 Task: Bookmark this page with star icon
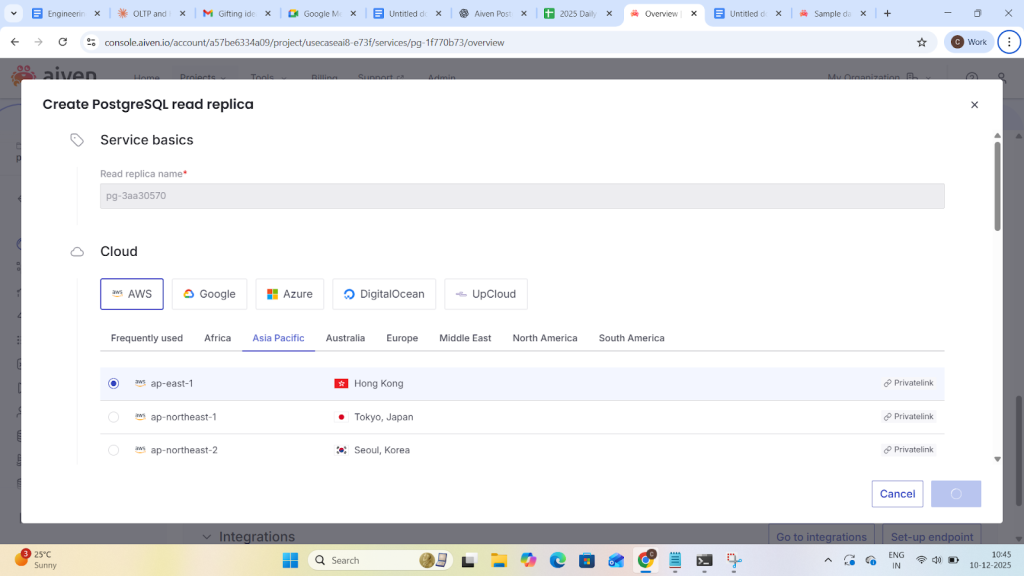pos(921,42)
